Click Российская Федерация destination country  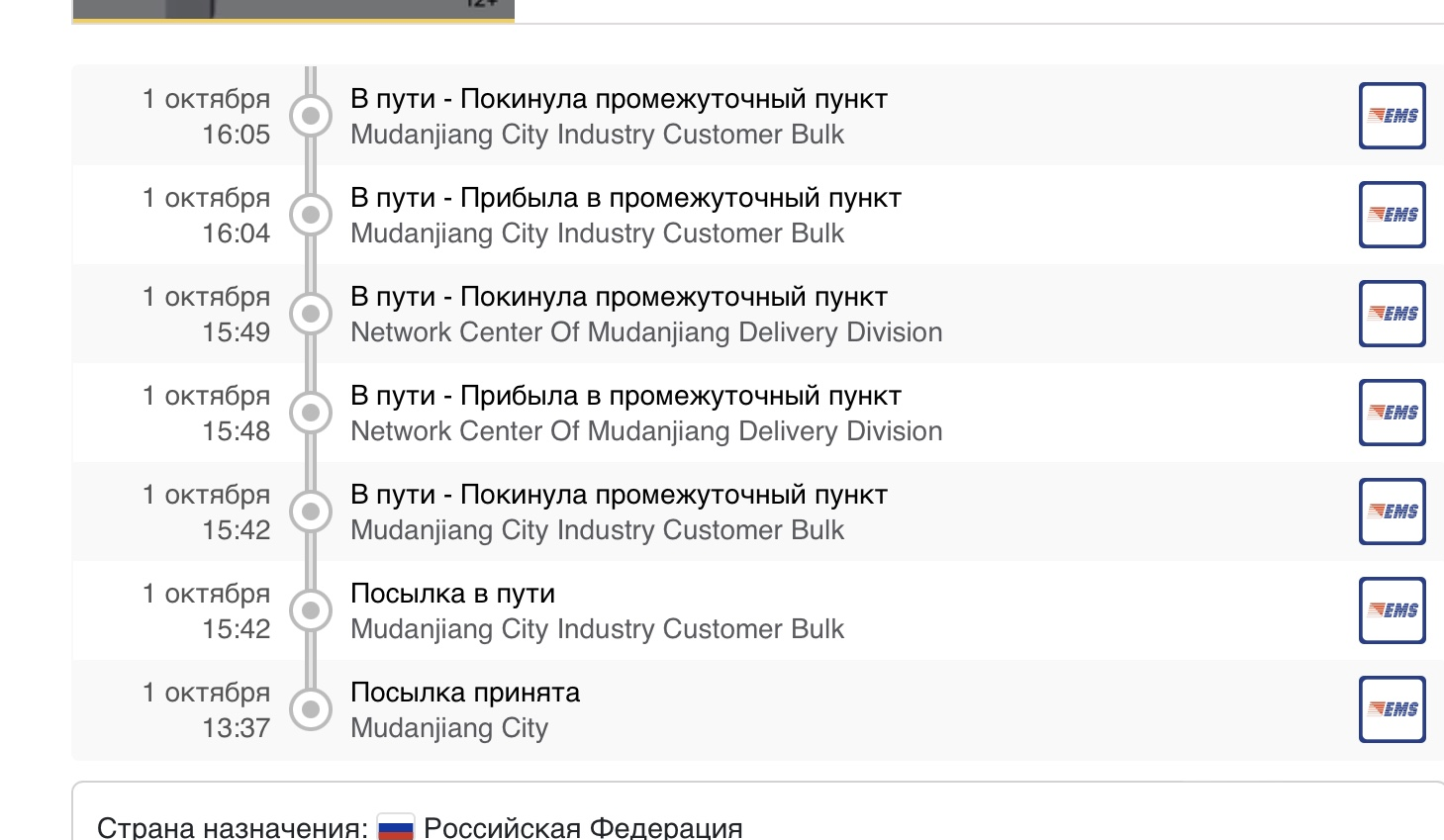pos(583,827)
